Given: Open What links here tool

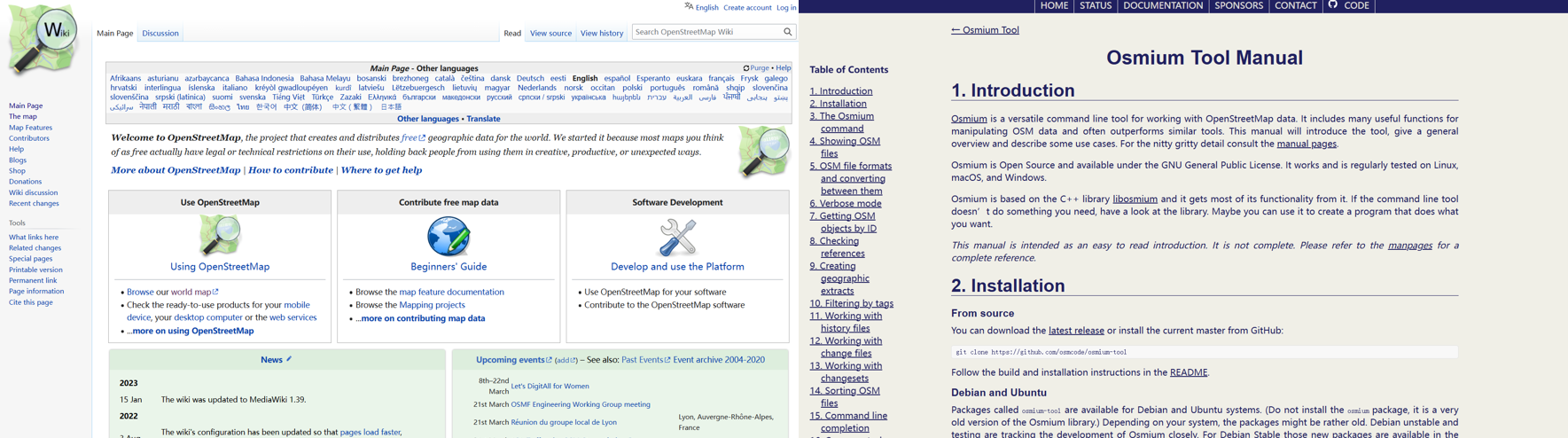Looking at the screenshot, I should pos(34,238).
